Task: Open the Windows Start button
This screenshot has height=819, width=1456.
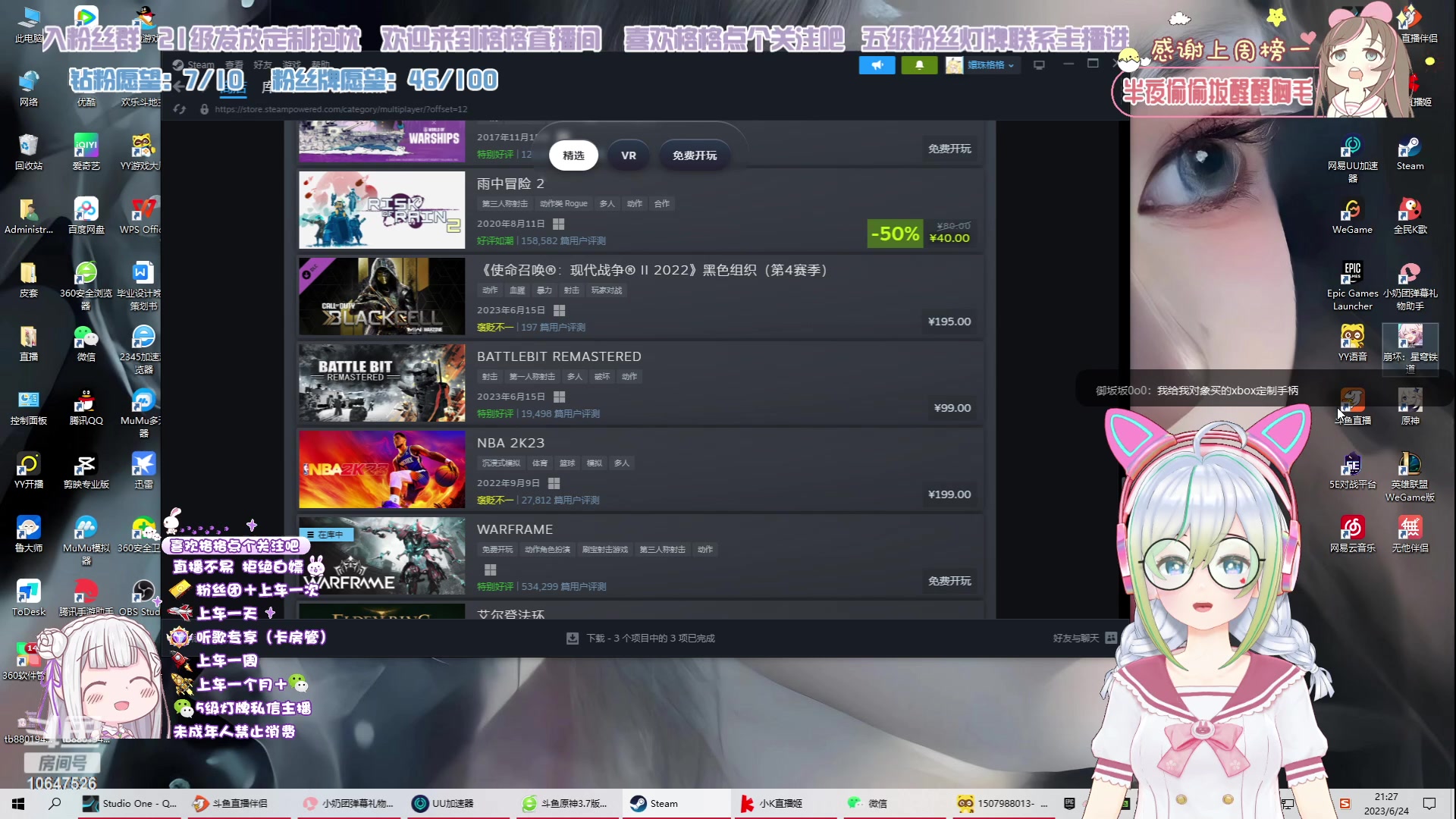Action: [18, 803]
